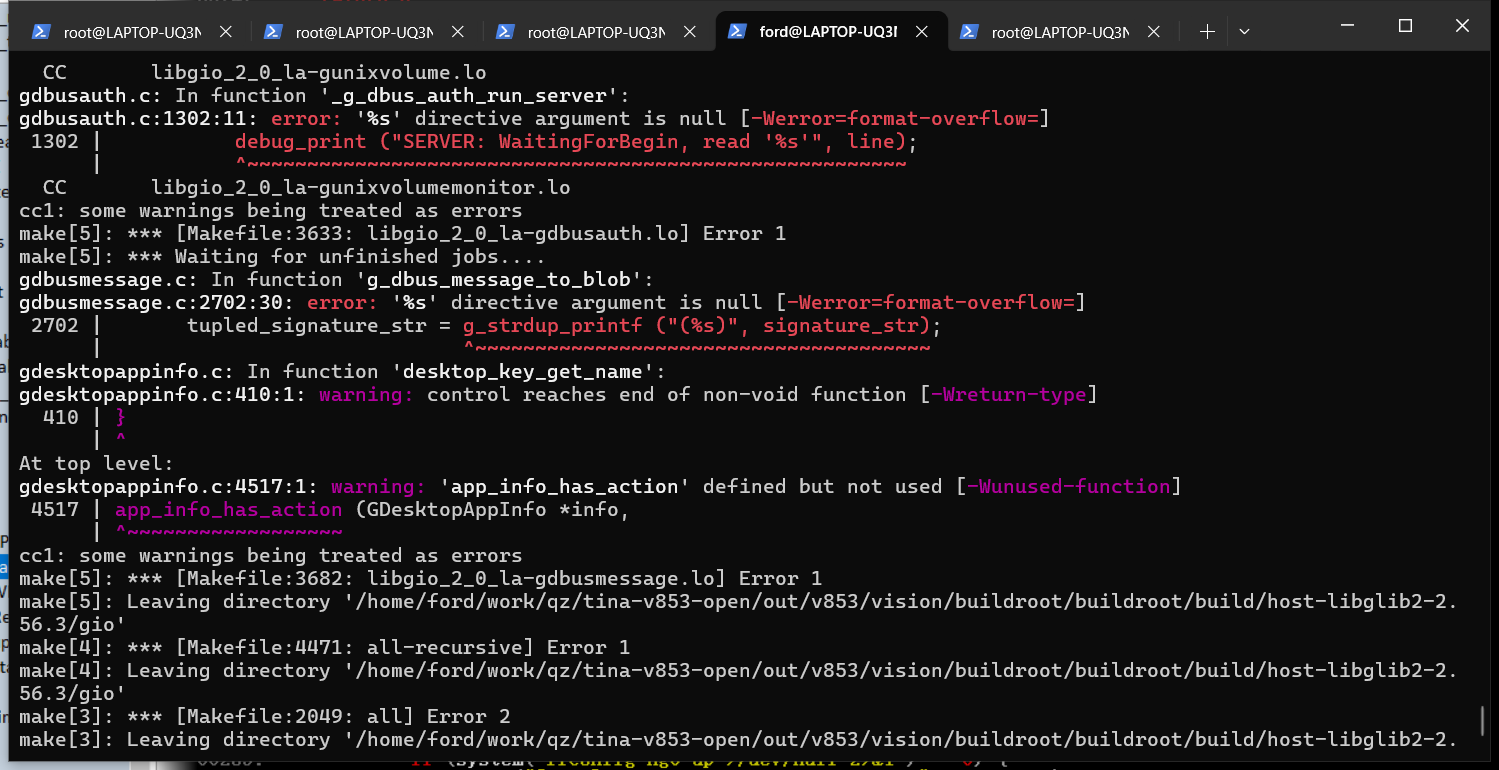This screenshot has width=1499, height=770.
Task: Open a new terminal tab with plus button
Action: (1207, 32)
